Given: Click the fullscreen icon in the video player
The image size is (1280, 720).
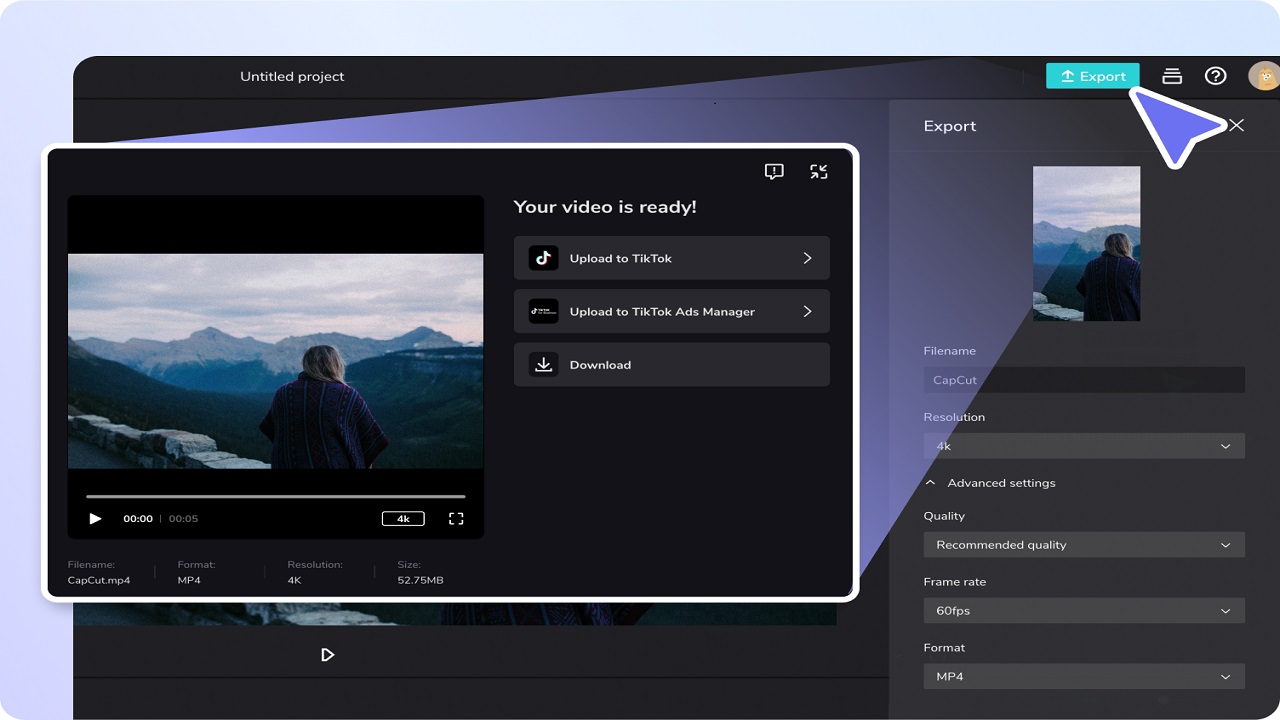Looking at the screenshot, I should pyautogui.click(x=456, y=518).
